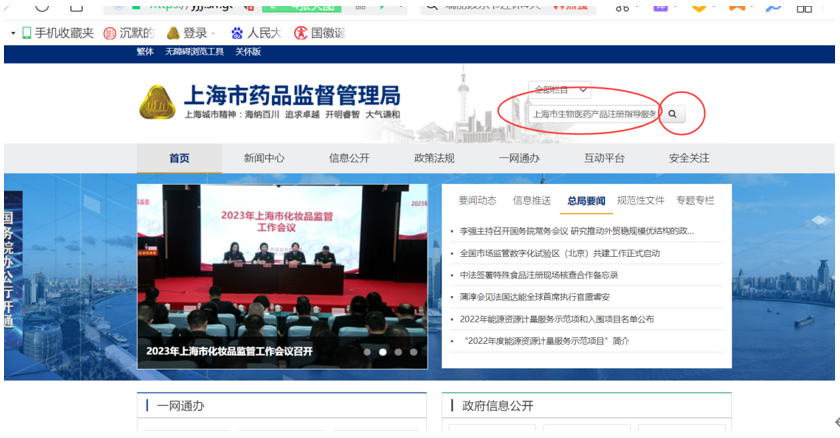Open the 登录 bookmark
Viewport: 840px width, 438px height.
click(190, 33)
